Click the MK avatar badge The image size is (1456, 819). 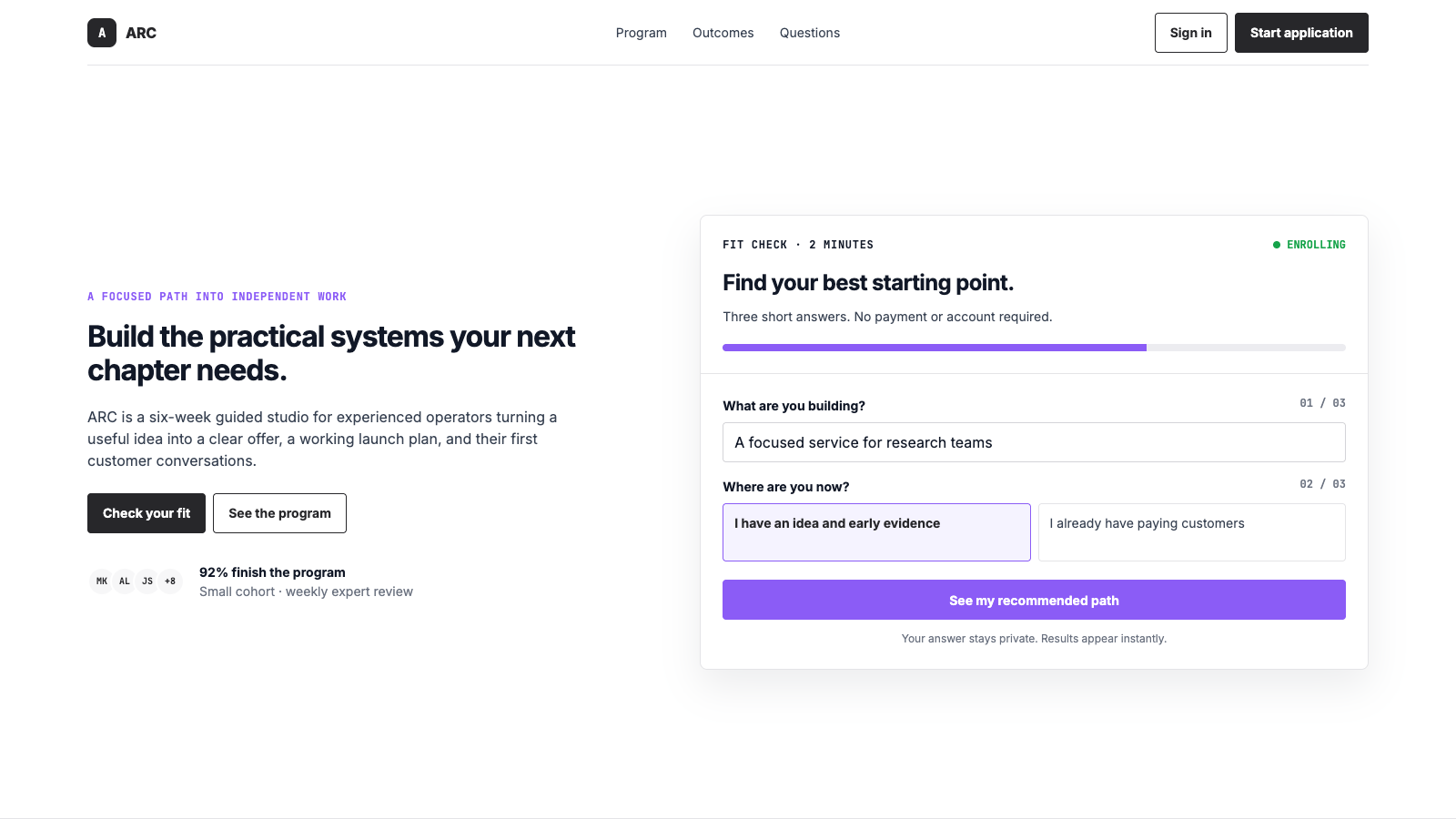point(102,581)
